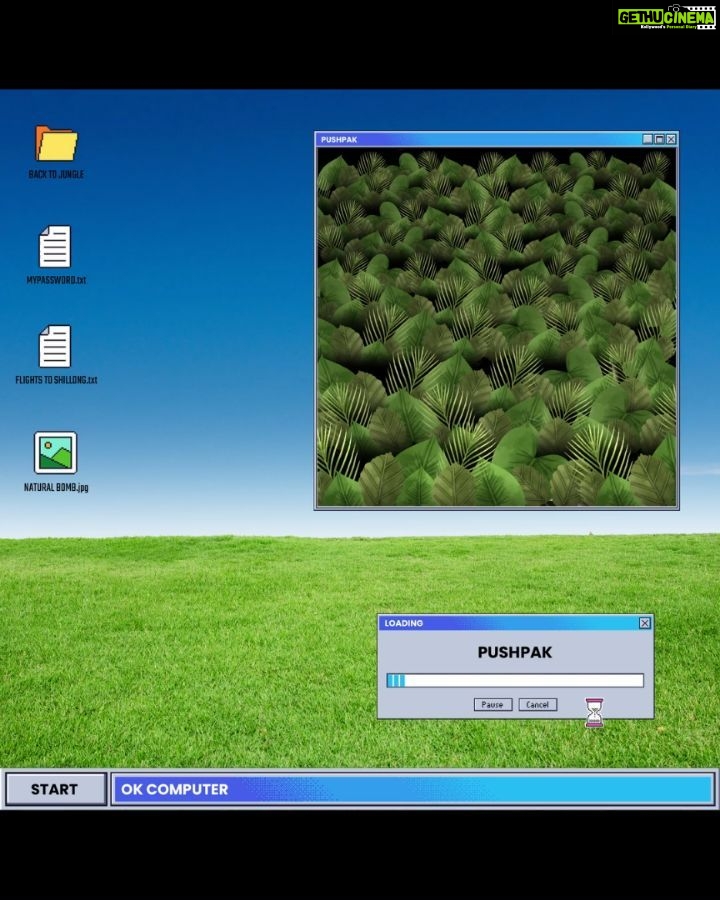Maximize the PUSHPAK window

pos(660,139)
